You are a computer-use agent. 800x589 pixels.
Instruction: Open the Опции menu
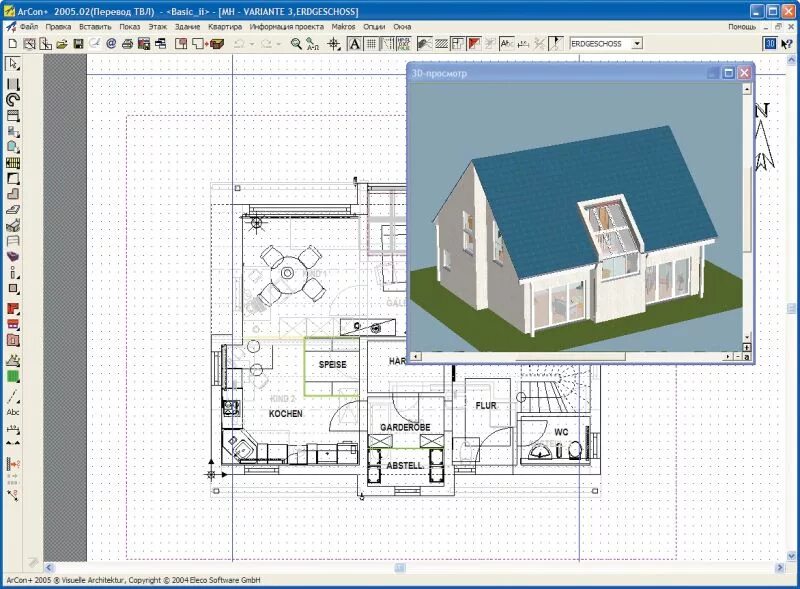(x=374, y=27)
